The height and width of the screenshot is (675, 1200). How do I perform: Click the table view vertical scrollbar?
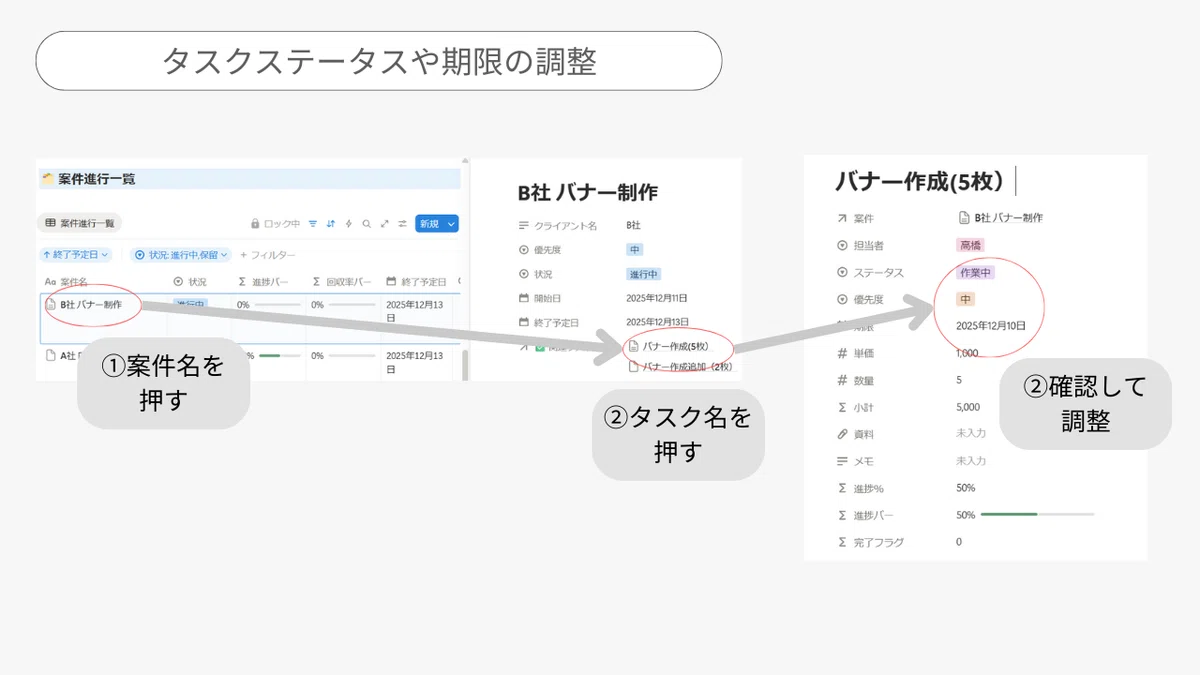click(465, 365)
